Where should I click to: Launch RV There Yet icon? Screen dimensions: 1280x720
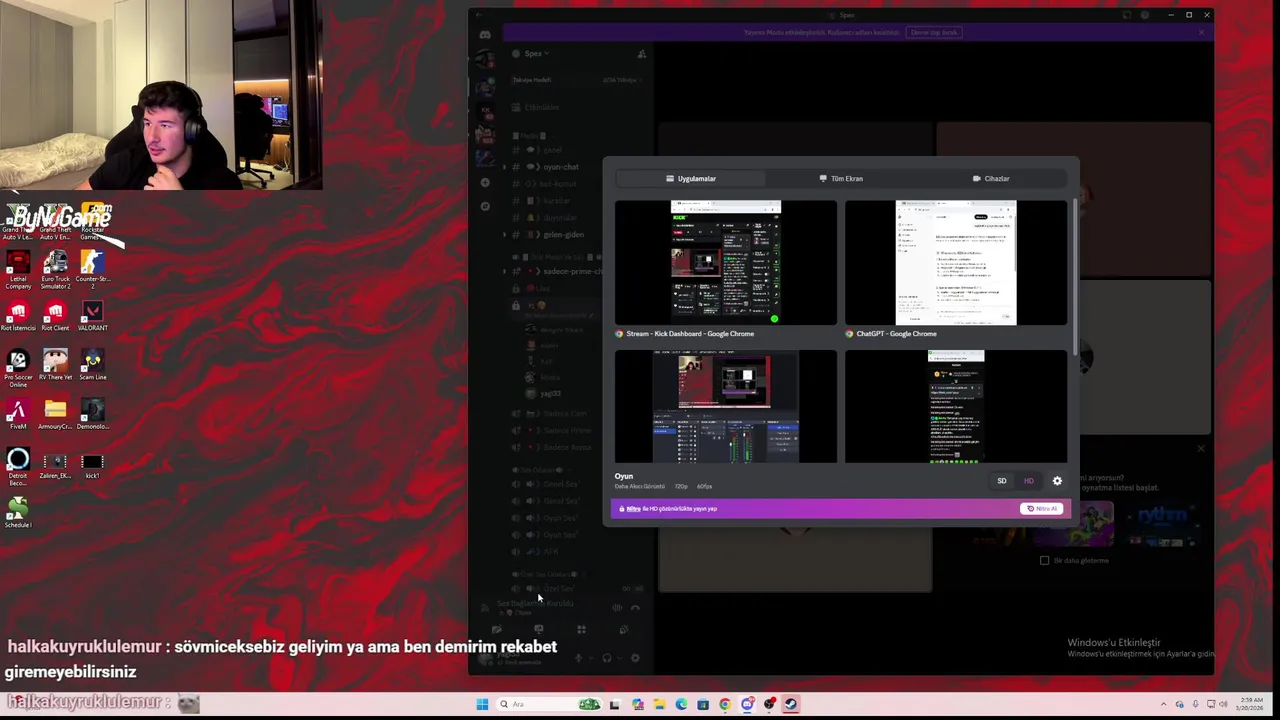tap(55, 365)
